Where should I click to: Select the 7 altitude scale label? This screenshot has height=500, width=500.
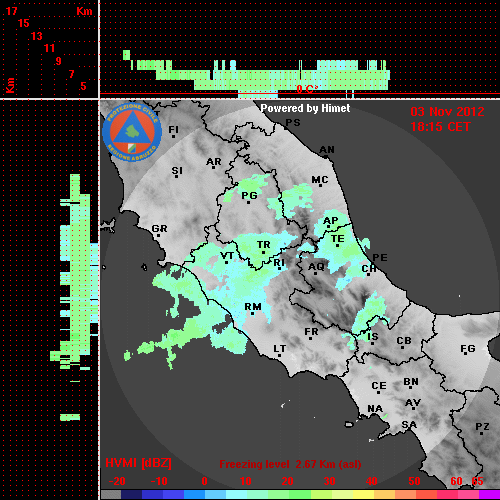pyautogui.click(x=71, y=74)
